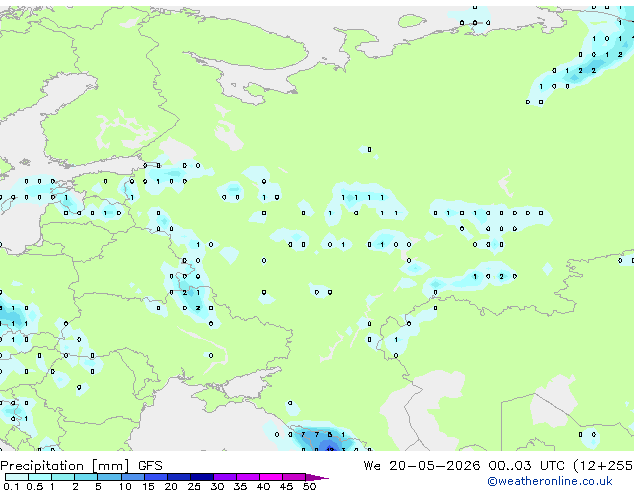The image size is (634, 490).
Task: Choose the 45 mm legend swatch
Action: (294, 477)
